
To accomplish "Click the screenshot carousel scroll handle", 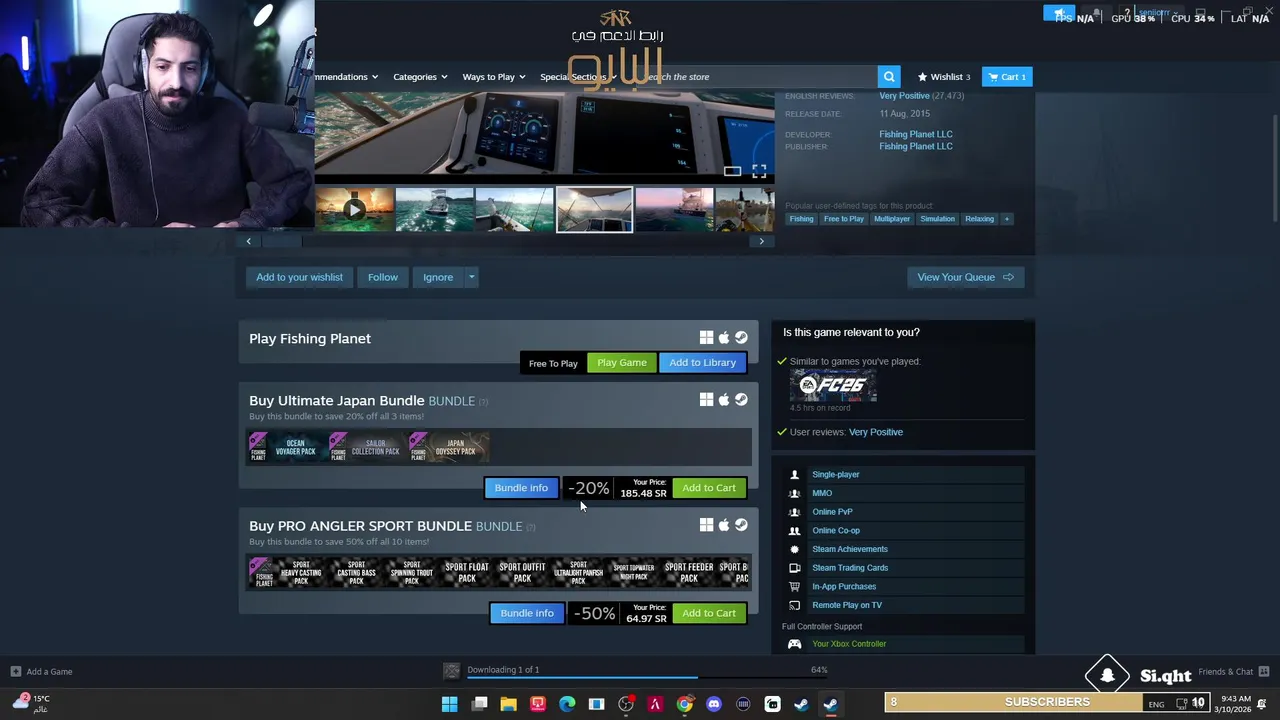I will [283, 241].
